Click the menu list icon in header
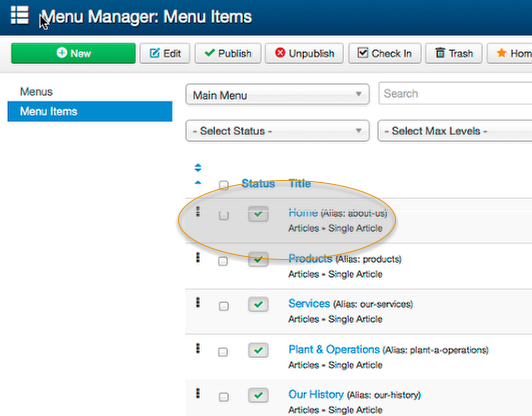532x416 pixels. (x=20, y=15)
